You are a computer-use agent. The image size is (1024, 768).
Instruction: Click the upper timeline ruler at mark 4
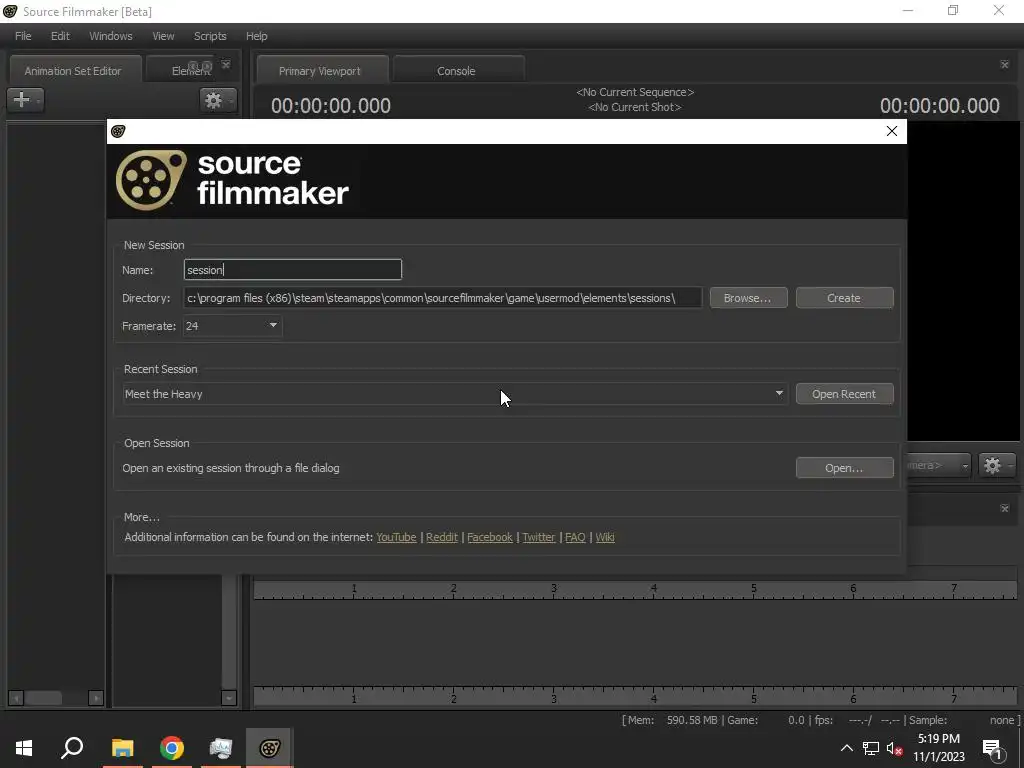pyautogui.click(x=654, y=590)
